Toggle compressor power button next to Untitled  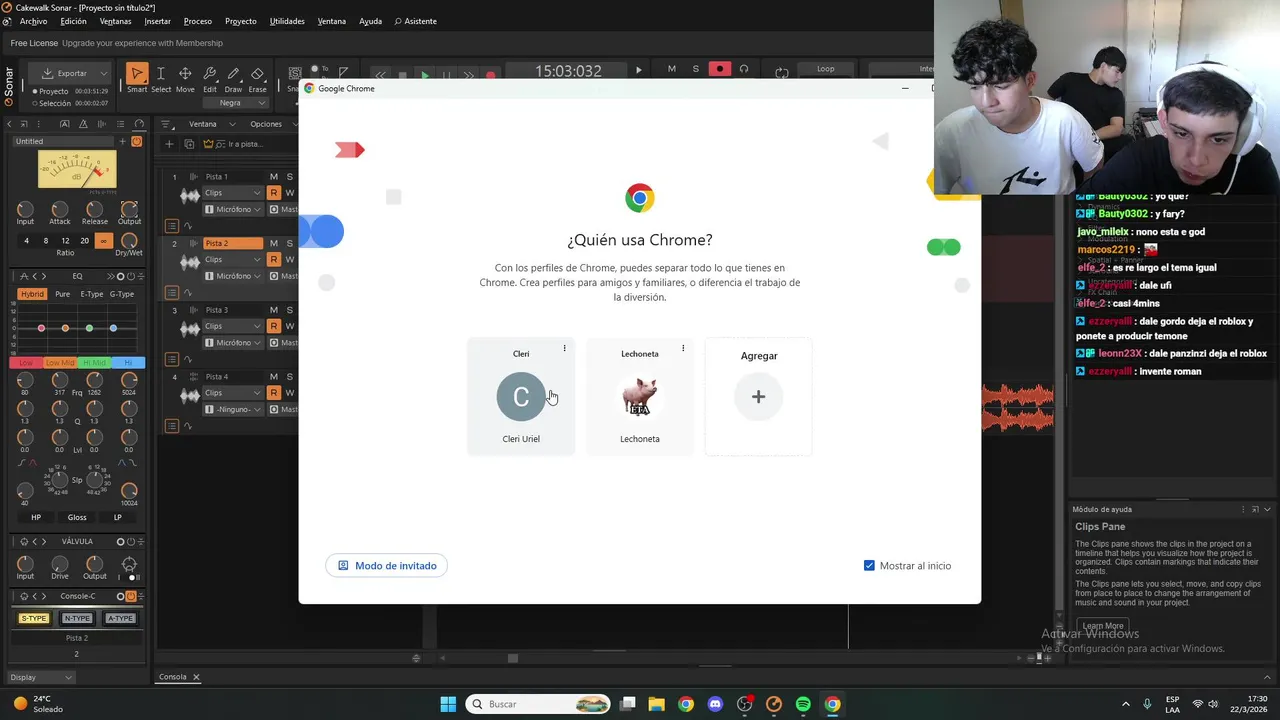pyautogui.click(x=137, y=141)
